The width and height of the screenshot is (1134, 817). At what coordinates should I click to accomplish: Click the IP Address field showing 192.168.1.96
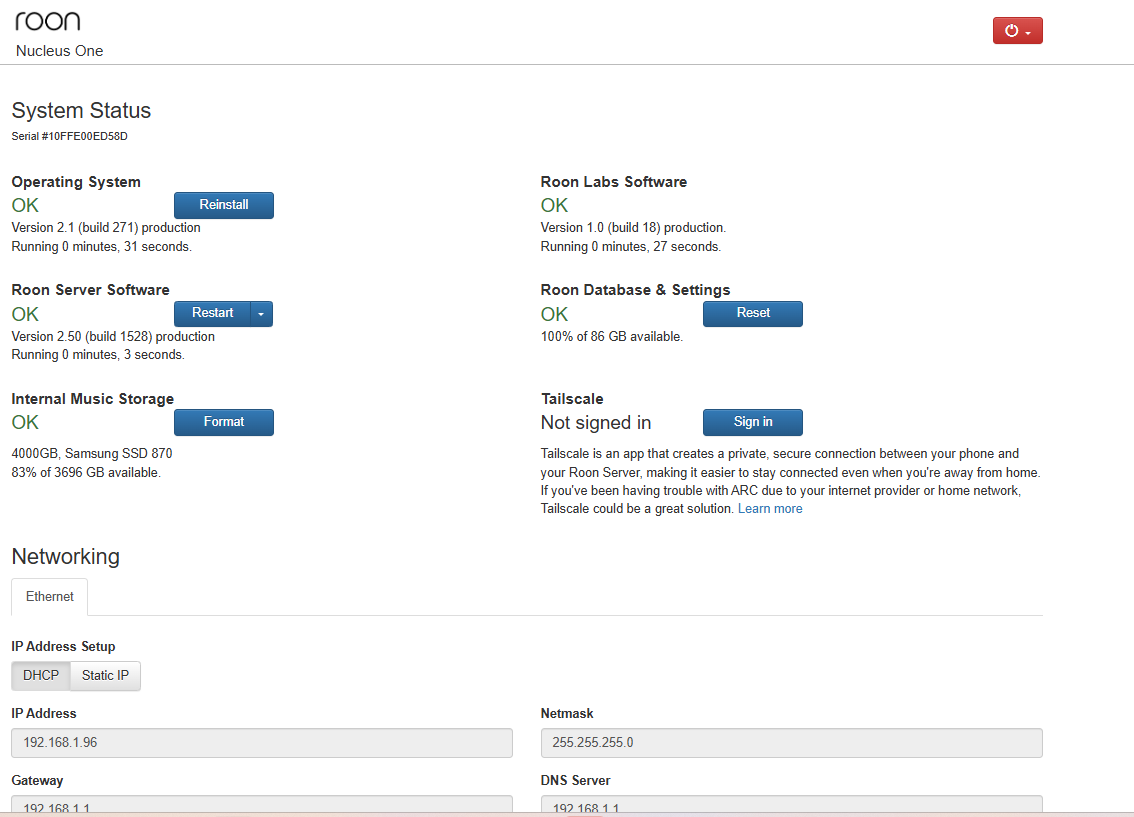[x=262, y=743]
